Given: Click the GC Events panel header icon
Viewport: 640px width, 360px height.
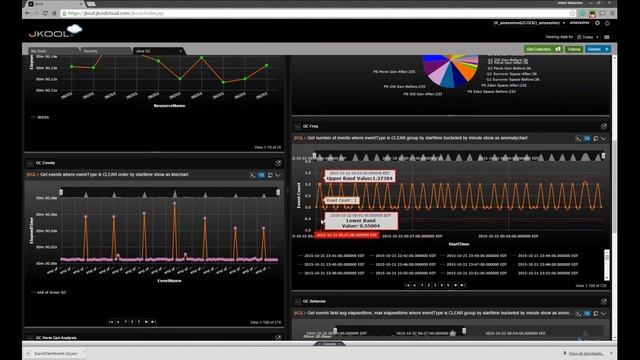Looking at the screenshot, I should (x=30, y=163).
